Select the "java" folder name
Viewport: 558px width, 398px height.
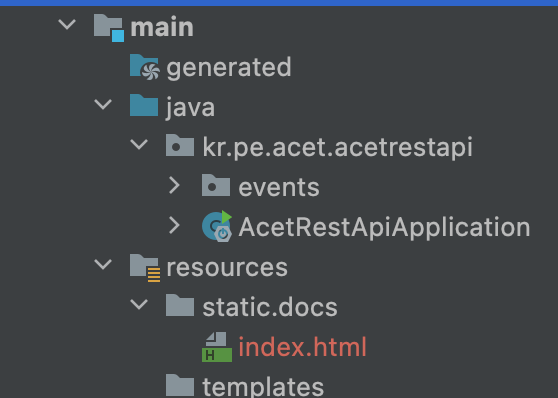pos(190,108)
